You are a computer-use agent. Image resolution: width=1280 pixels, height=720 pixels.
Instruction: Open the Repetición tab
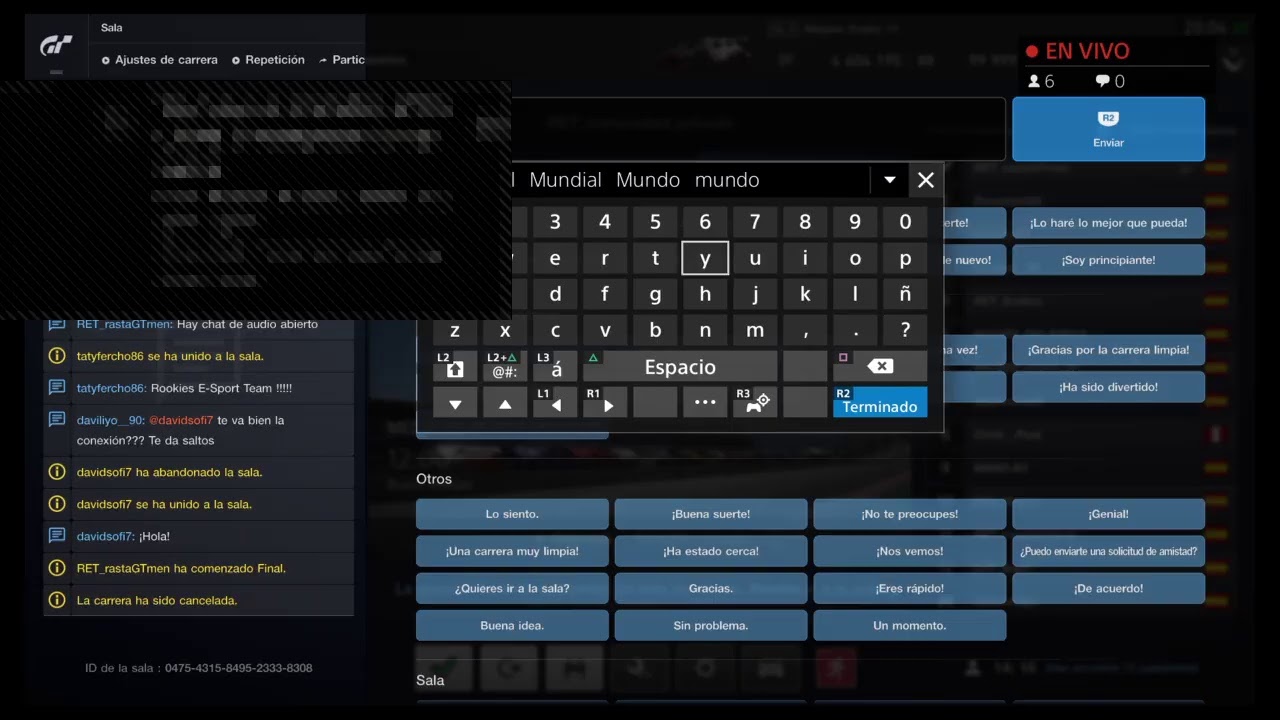click(x=268, y=60)
